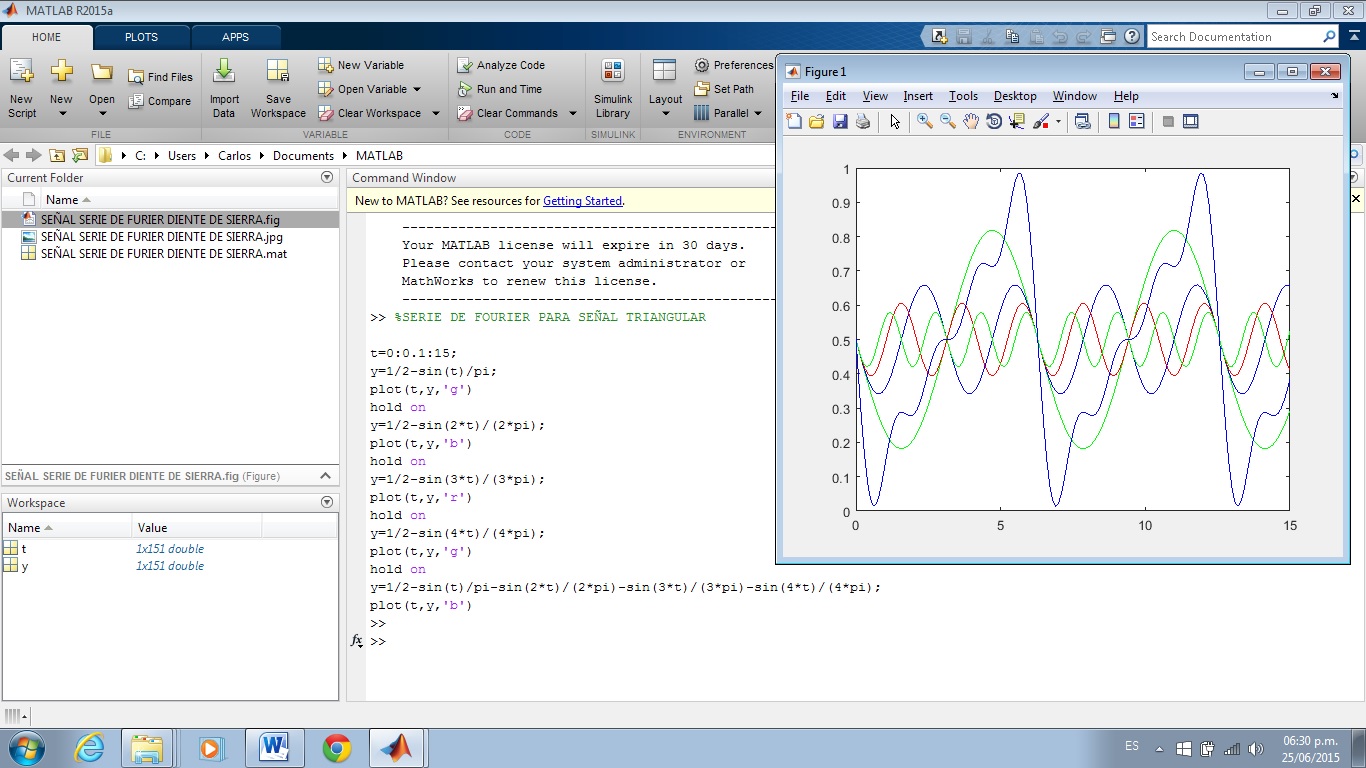Insert a colorbar into the plot
Viewport: 1366px width, 768px height.
1113,121
